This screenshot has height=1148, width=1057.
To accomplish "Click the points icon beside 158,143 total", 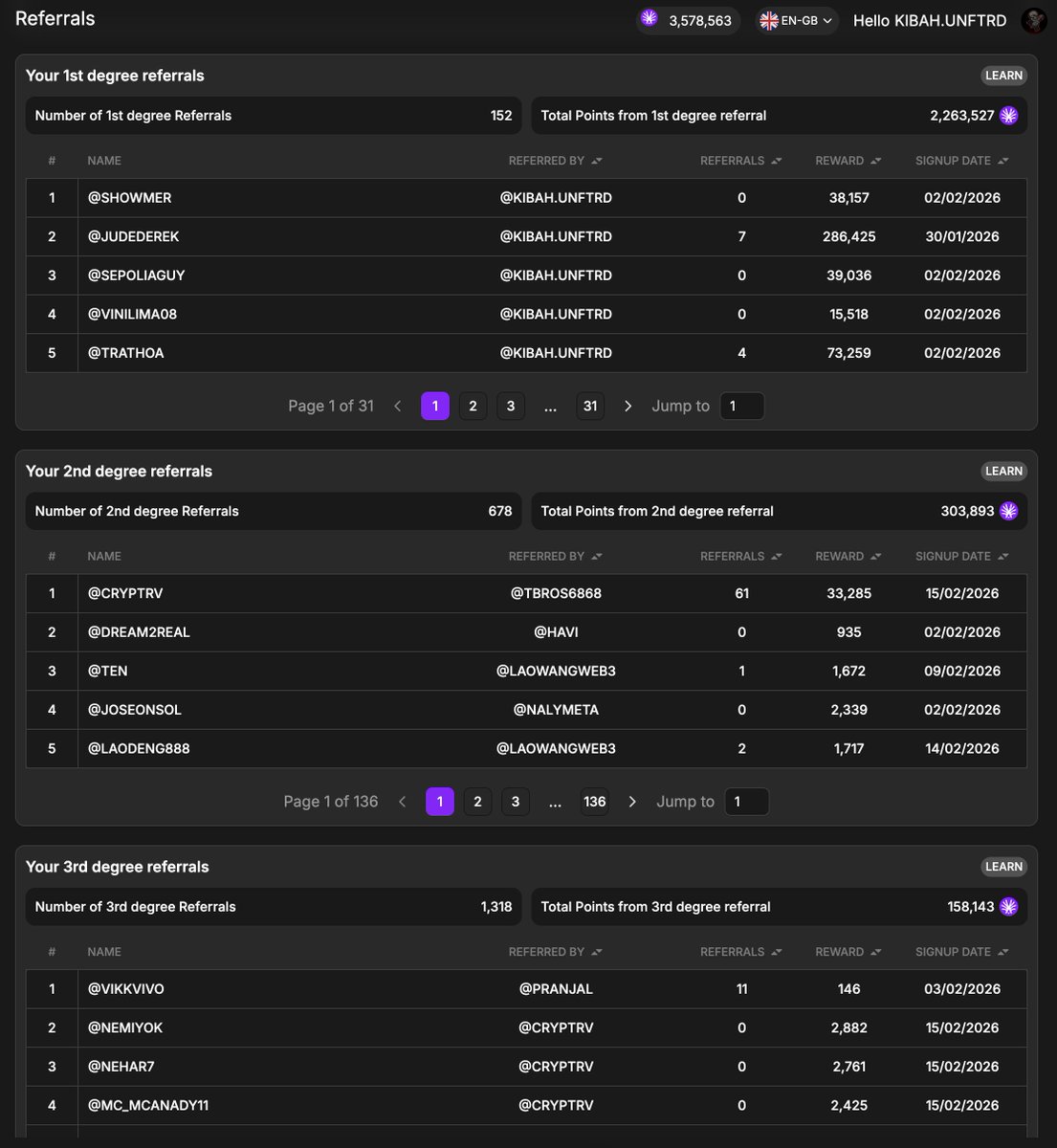I will (x=1008, y=906).
